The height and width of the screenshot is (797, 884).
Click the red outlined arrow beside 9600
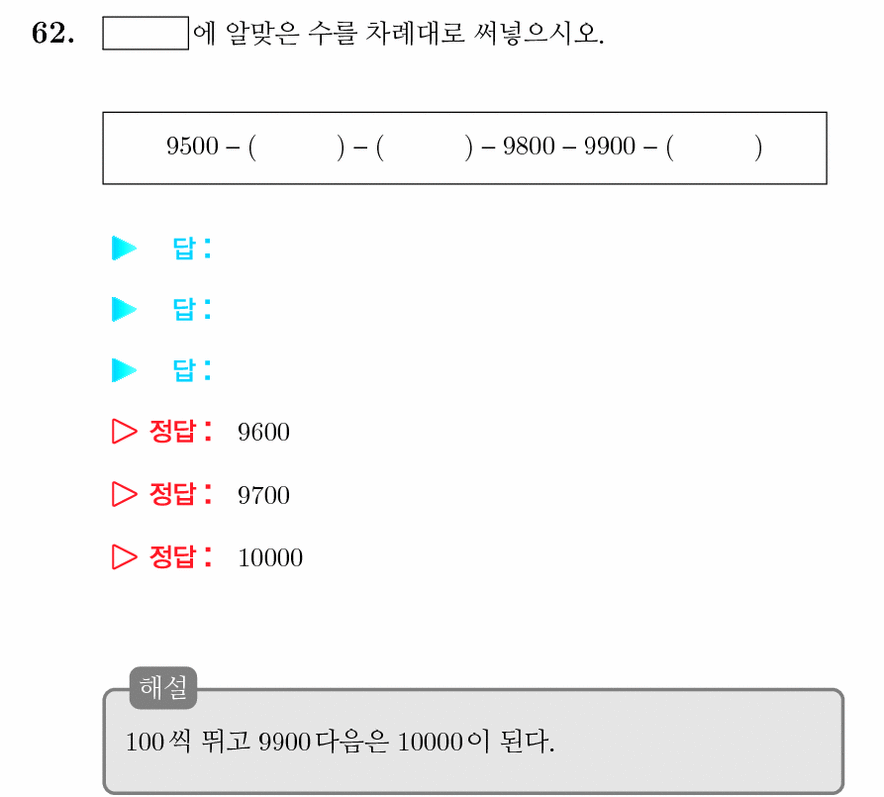[x=124, y=432]
